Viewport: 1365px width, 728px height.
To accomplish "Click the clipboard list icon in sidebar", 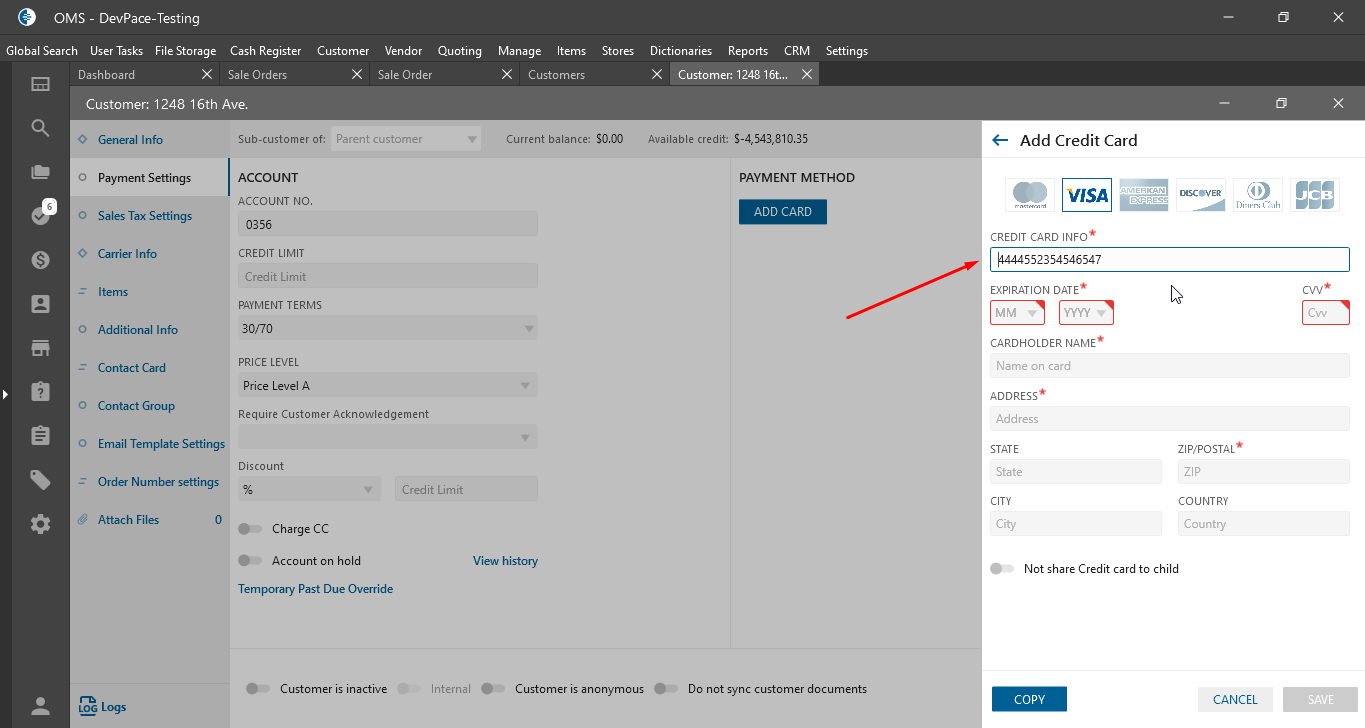I will pos(40,435).
